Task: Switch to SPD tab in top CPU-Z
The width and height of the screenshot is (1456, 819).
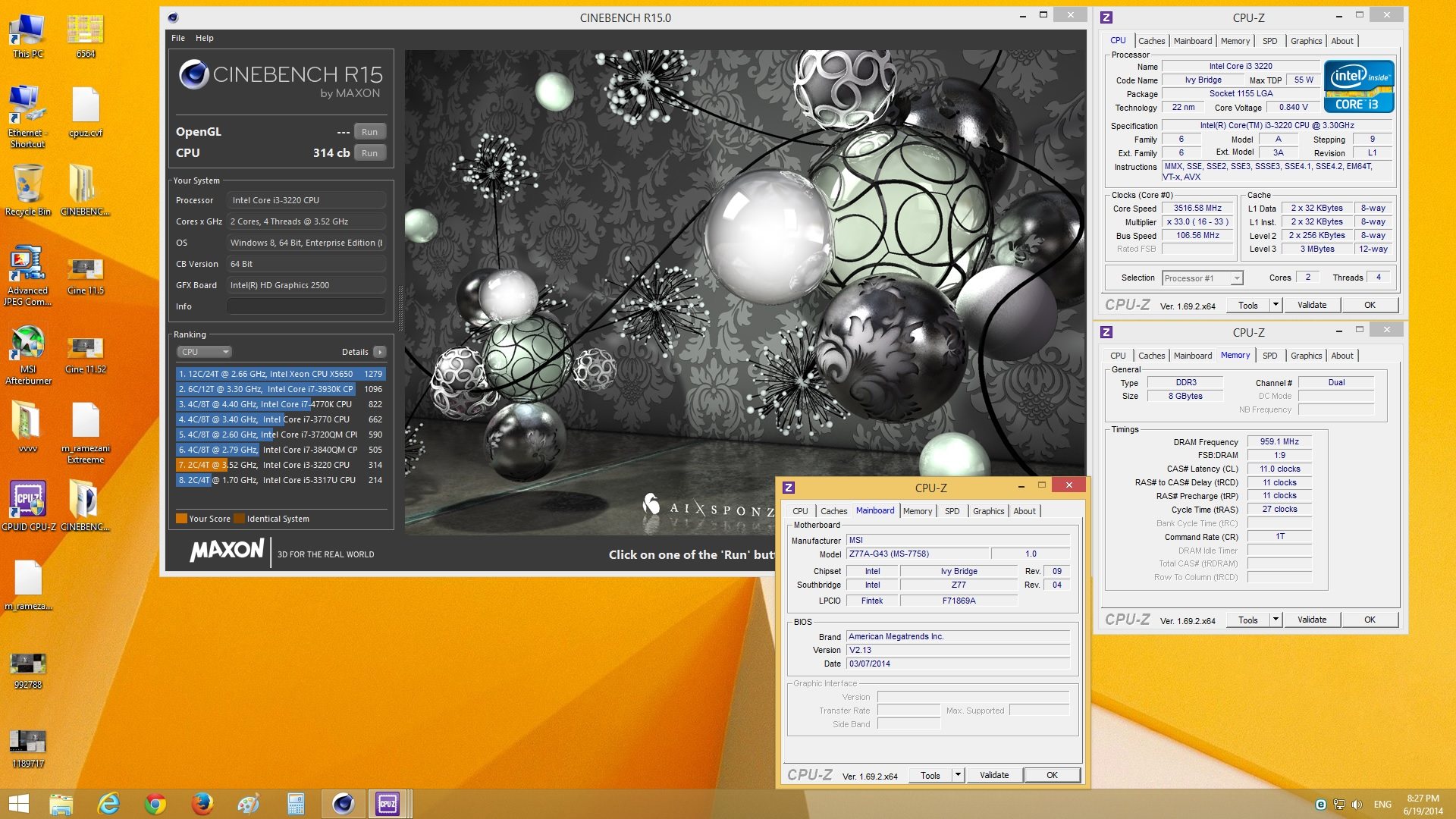Action: pos(1269,41)
